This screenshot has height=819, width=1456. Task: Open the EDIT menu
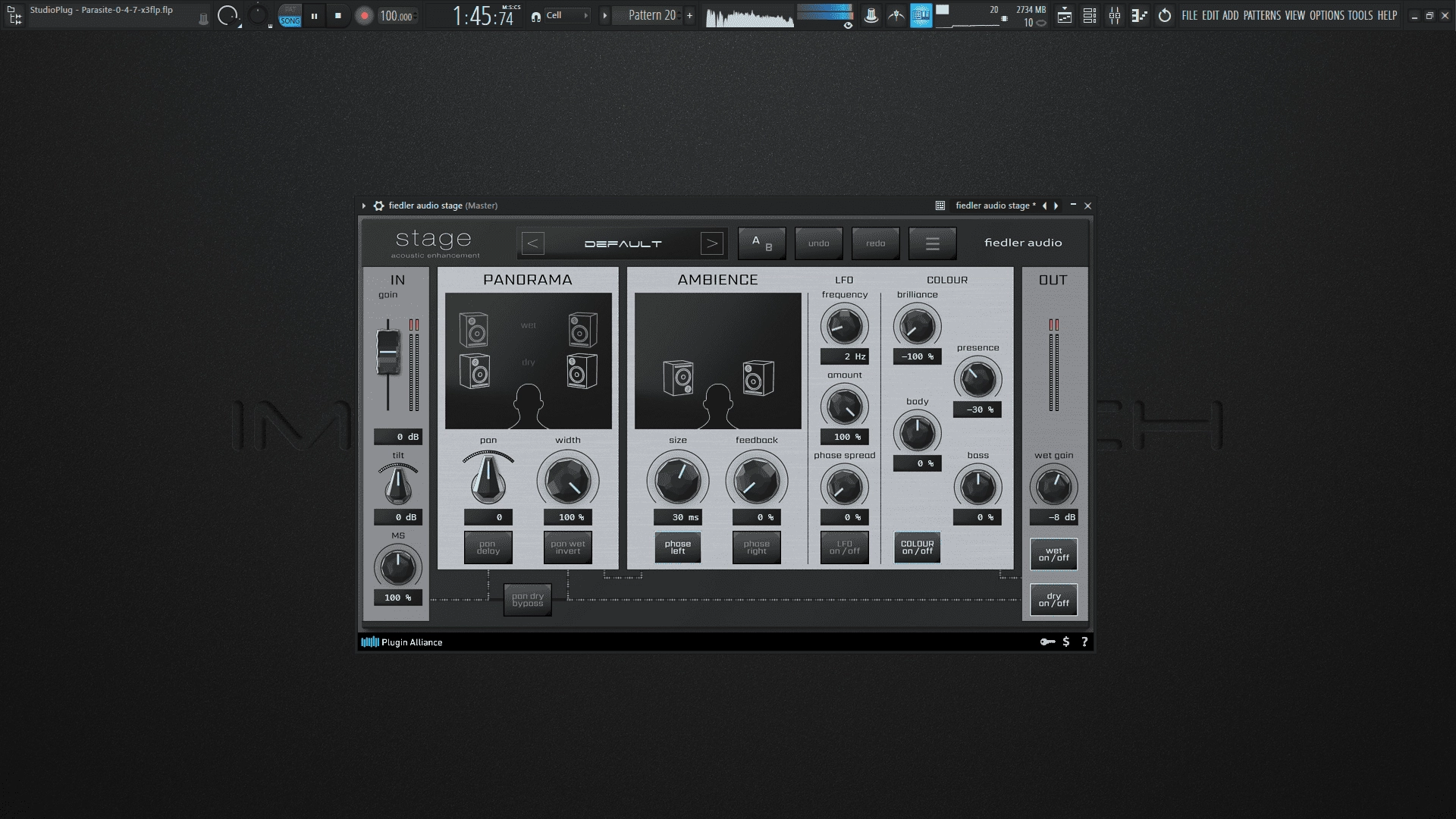tap(1210, 15)
